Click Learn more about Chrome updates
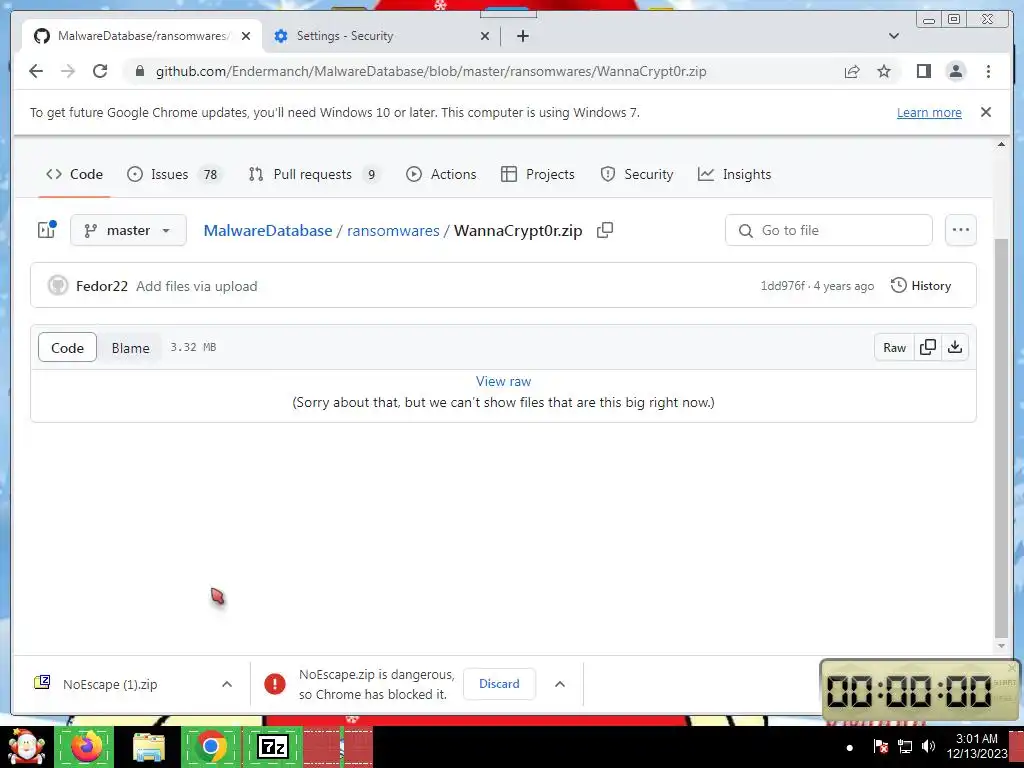The height and width of the screenshot is (768, 1024). tap(929, 112)
